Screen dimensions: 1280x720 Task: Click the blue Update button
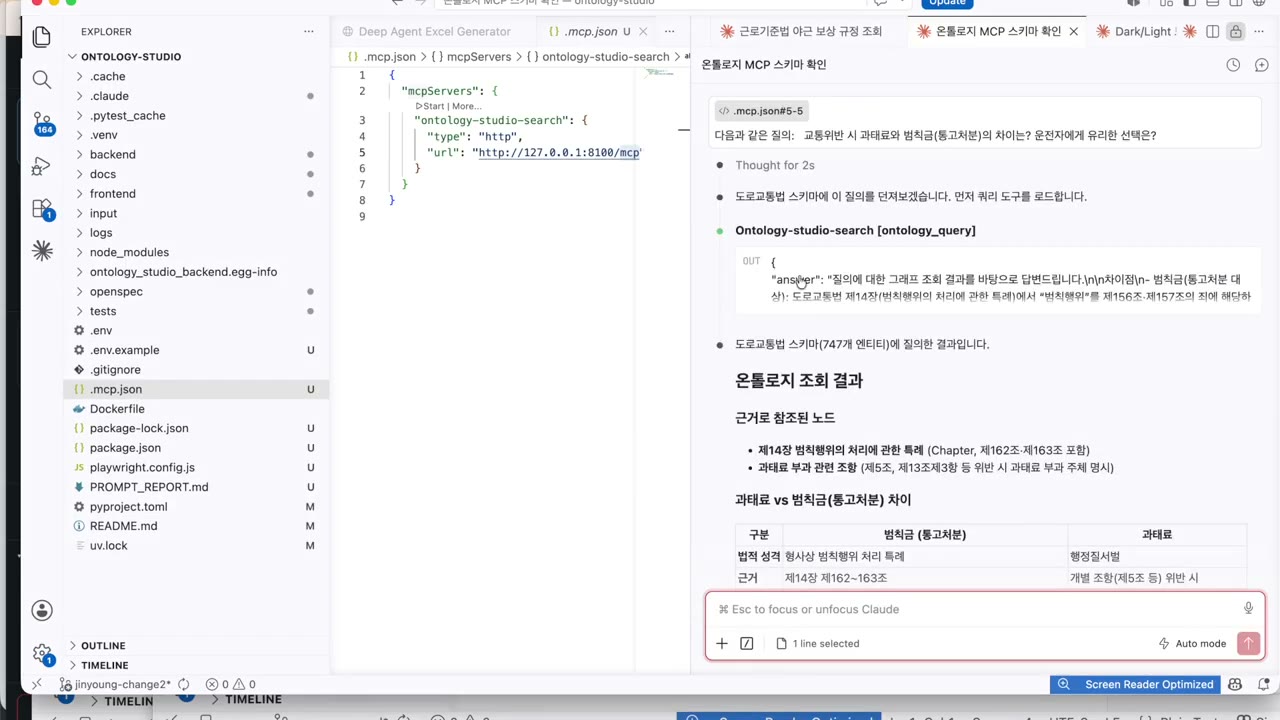click(x=947, y=3)
